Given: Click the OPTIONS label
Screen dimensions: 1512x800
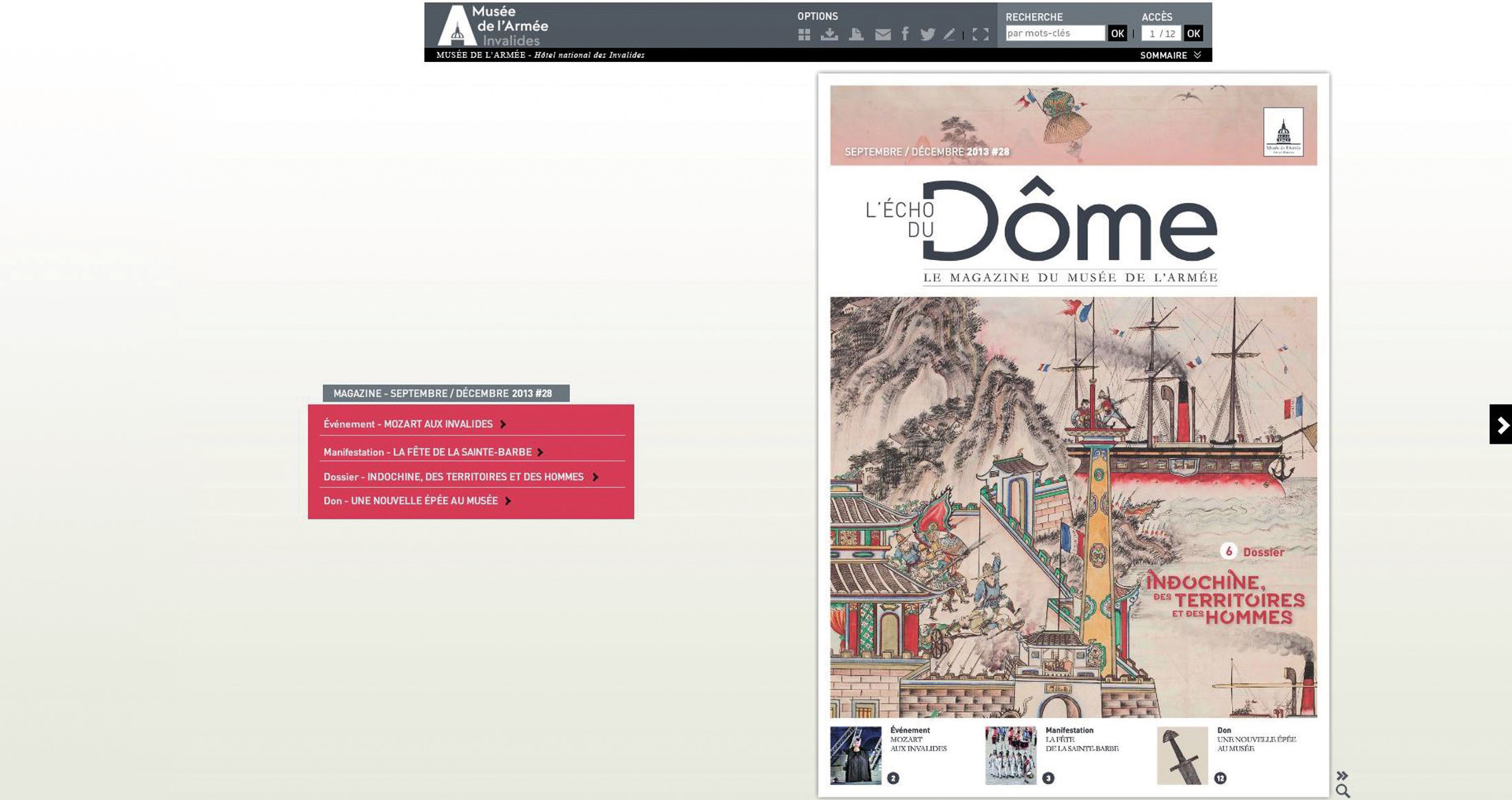Looking at the screenshot, I should [x=818, y=16].
